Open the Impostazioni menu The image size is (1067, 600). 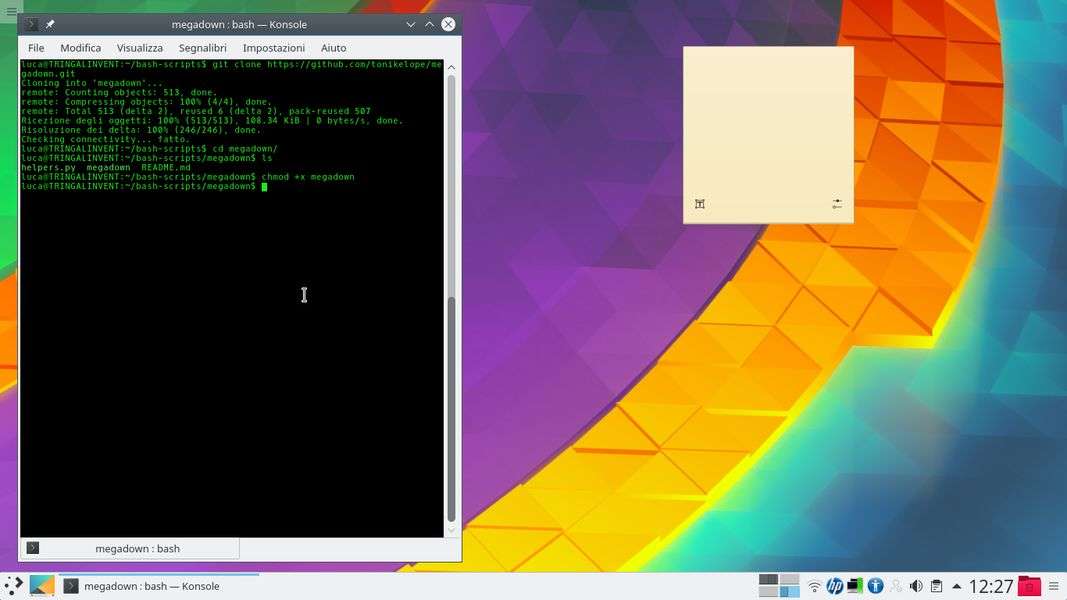[273, 48]
